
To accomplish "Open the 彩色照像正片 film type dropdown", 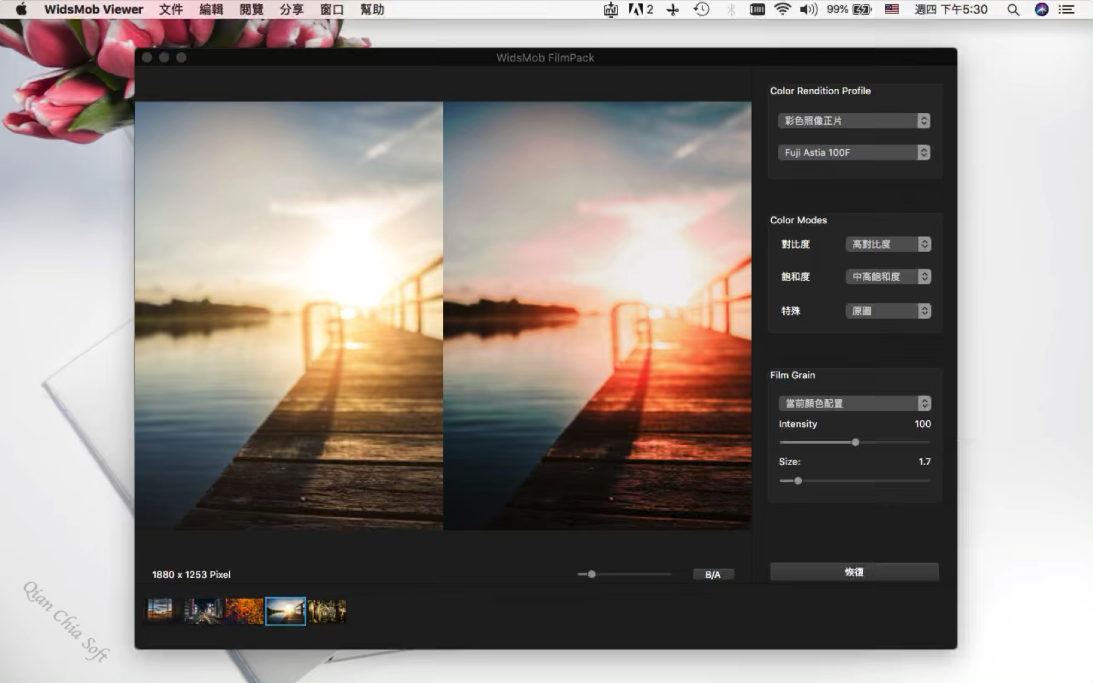I will point(854,121).
